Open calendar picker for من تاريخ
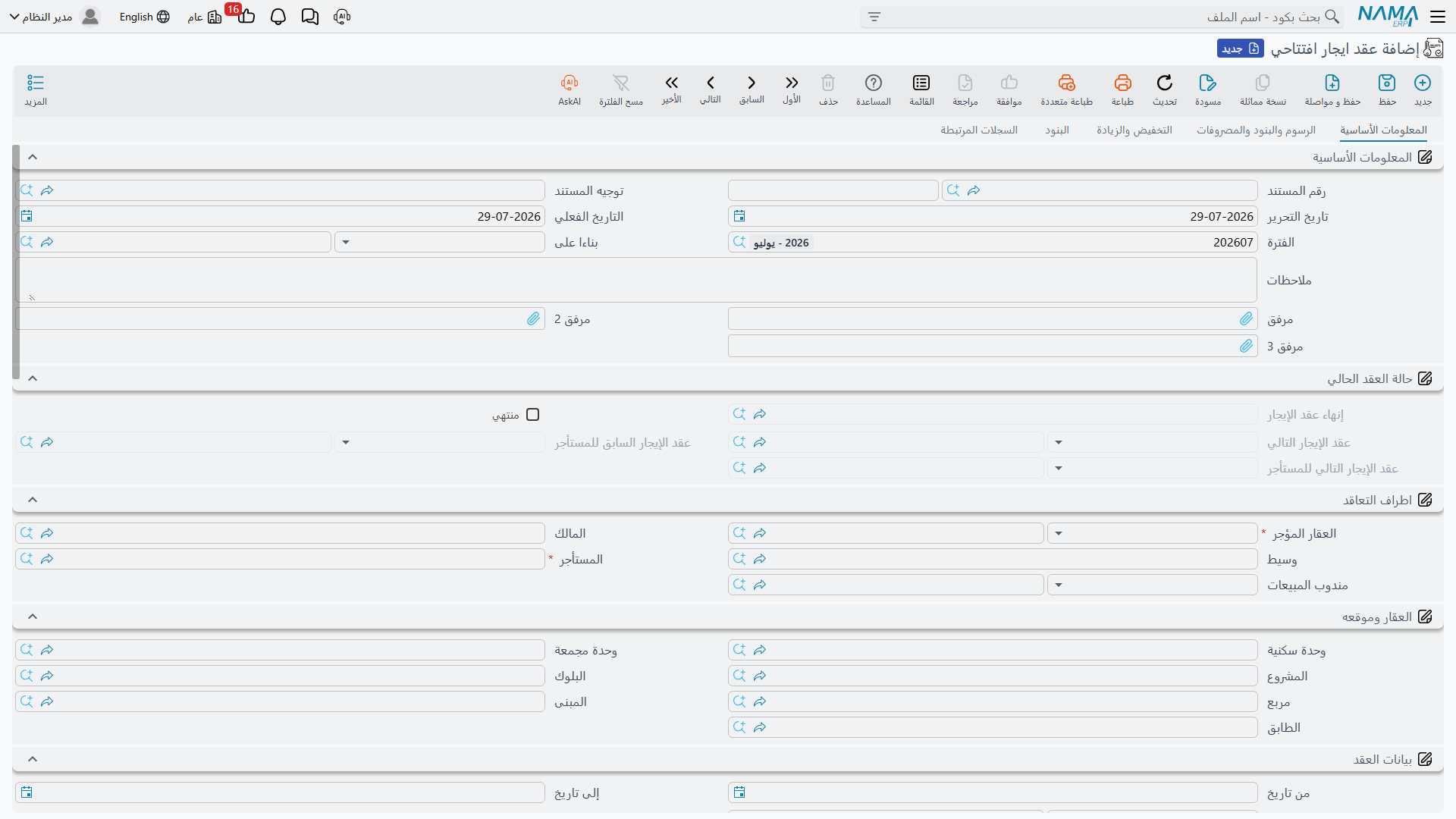This screenshot has width=1456, height=819. (x=739, y=793)
